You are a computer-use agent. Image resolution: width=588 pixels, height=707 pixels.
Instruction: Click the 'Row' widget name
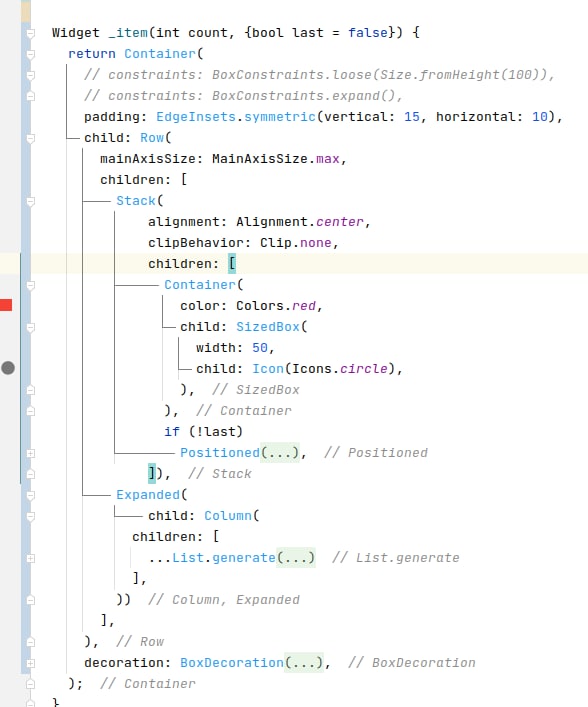tap(152, 138)
